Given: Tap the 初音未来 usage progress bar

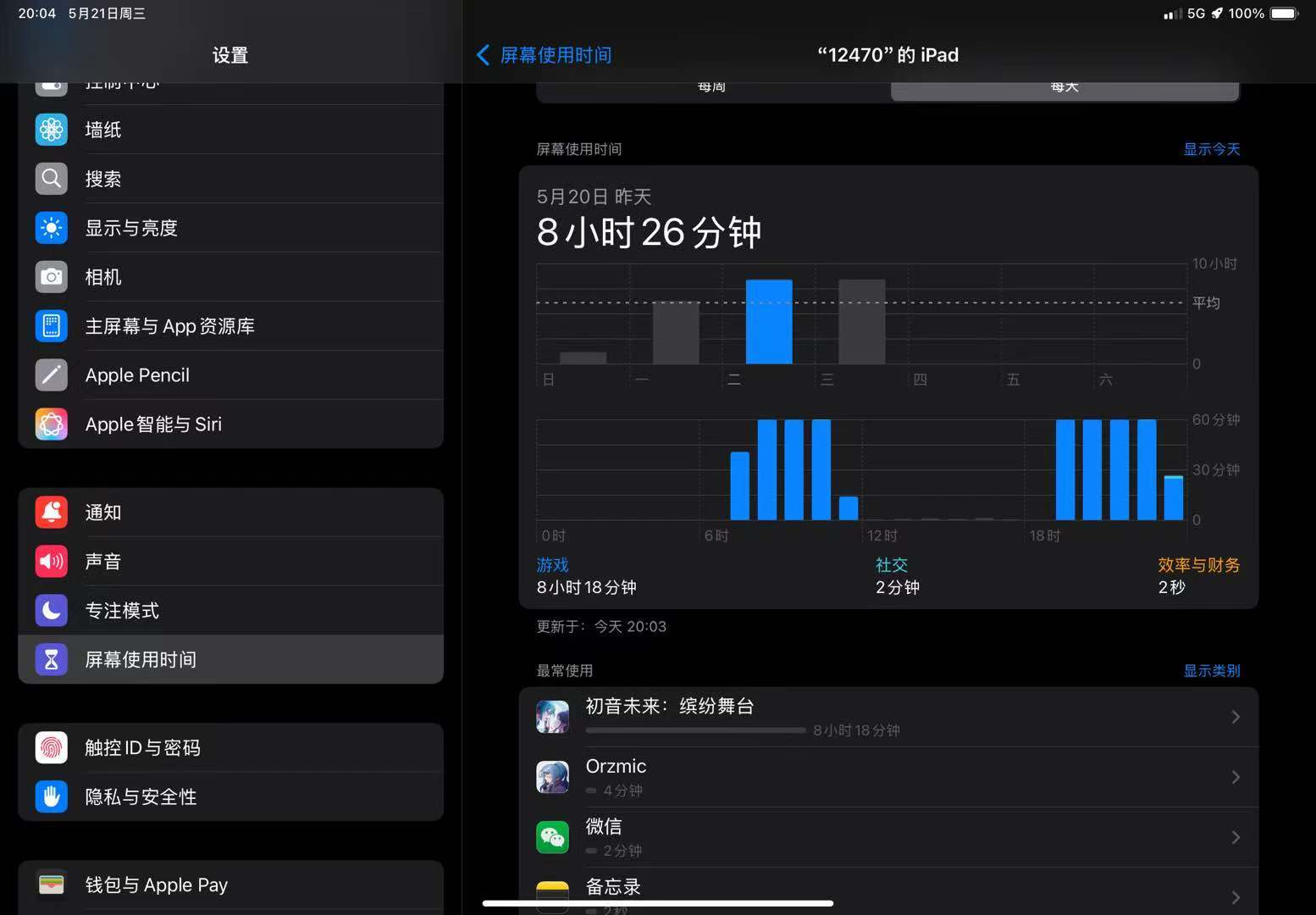Looking at the screenshot, I should tap(696, 730).
